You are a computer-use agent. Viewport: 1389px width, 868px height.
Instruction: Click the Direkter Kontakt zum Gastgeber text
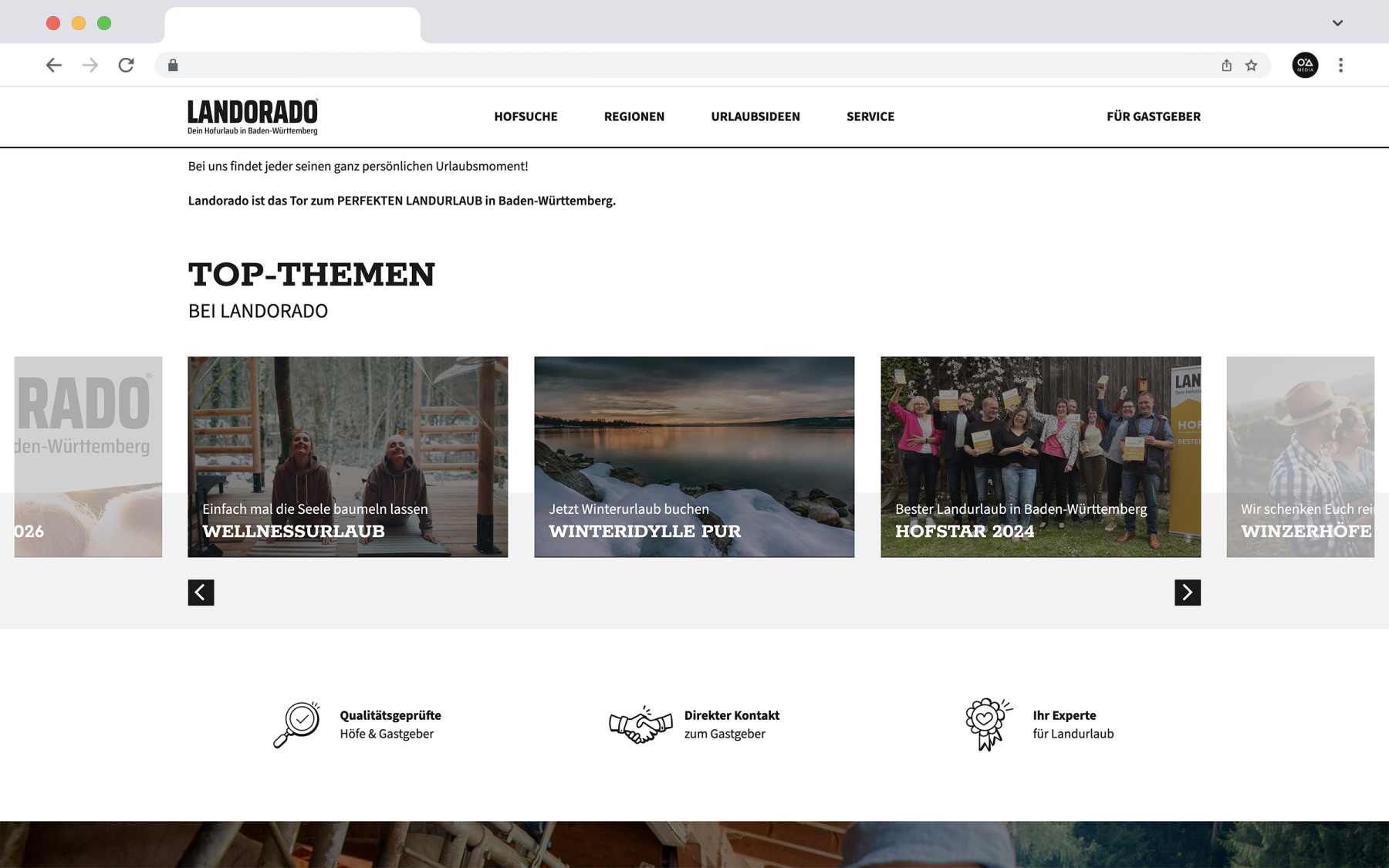732,724
